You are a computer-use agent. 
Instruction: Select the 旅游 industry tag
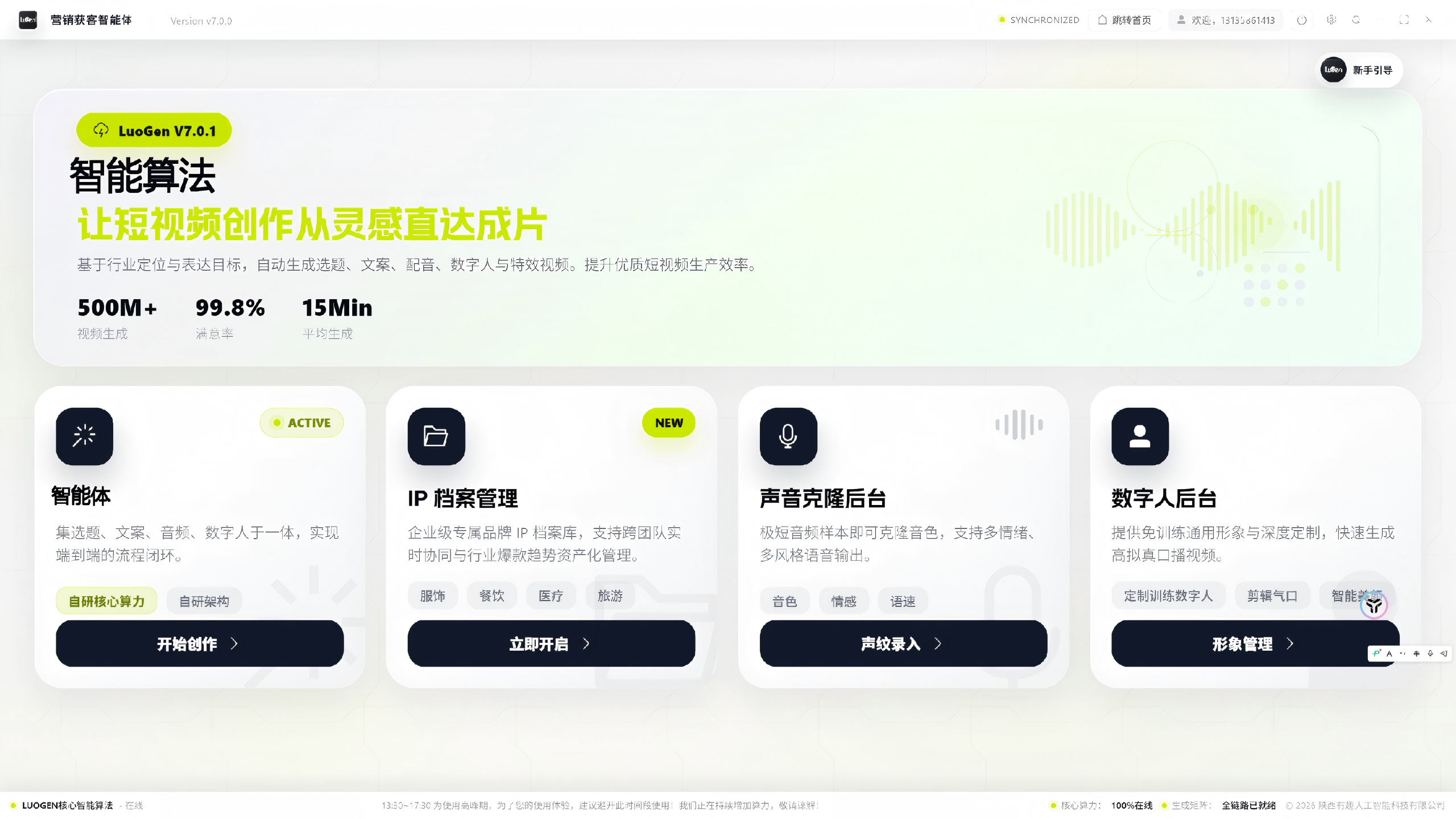pos(610,595)
